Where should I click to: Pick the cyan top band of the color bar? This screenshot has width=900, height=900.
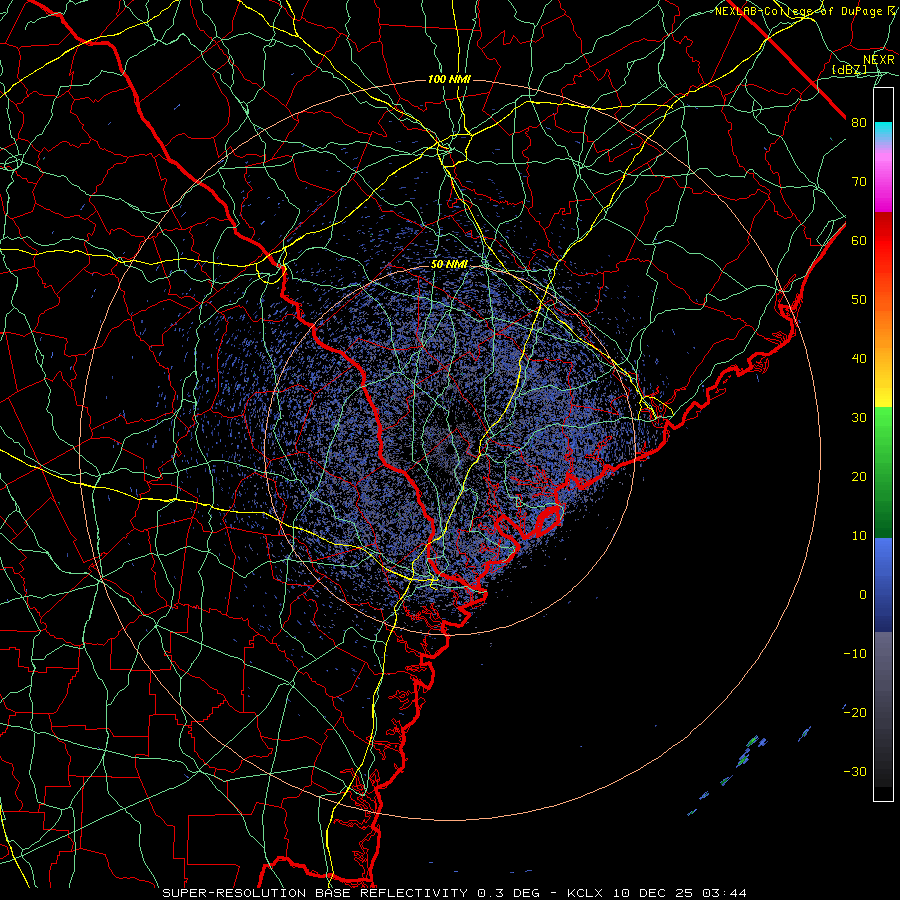tap(883, 132)
